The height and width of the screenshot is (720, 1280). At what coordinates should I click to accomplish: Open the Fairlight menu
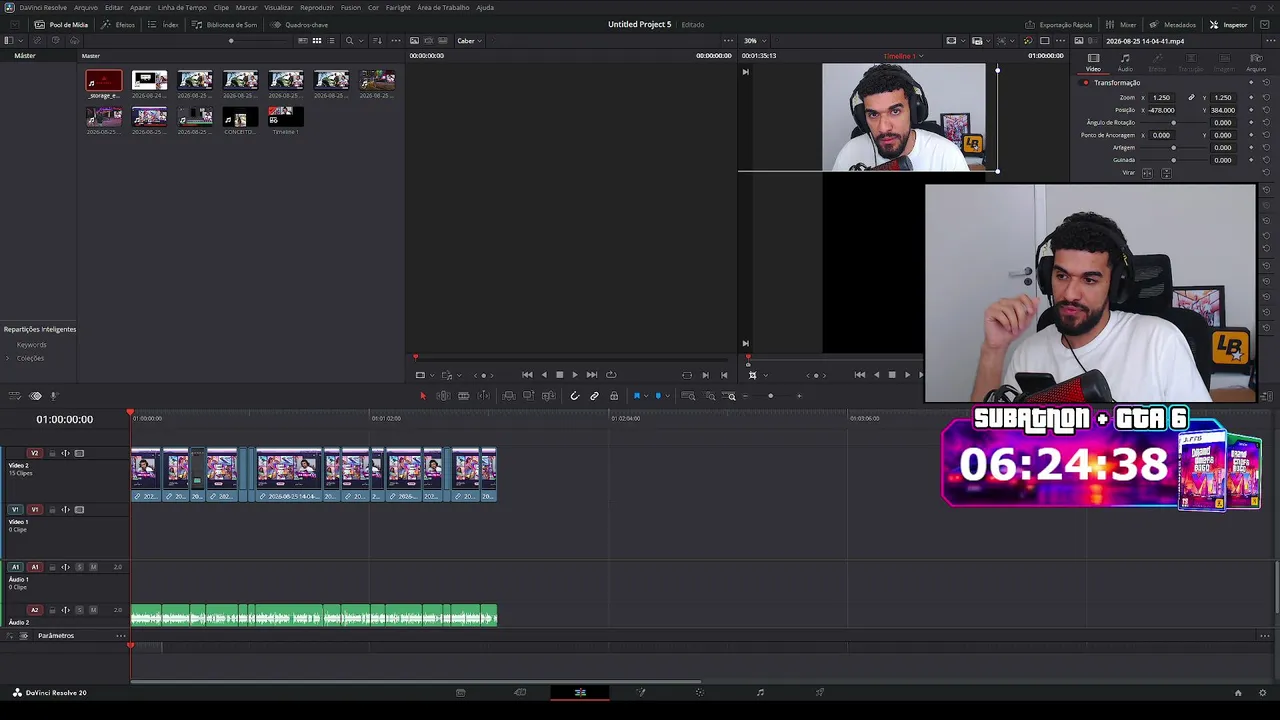(x=398, y=7)
